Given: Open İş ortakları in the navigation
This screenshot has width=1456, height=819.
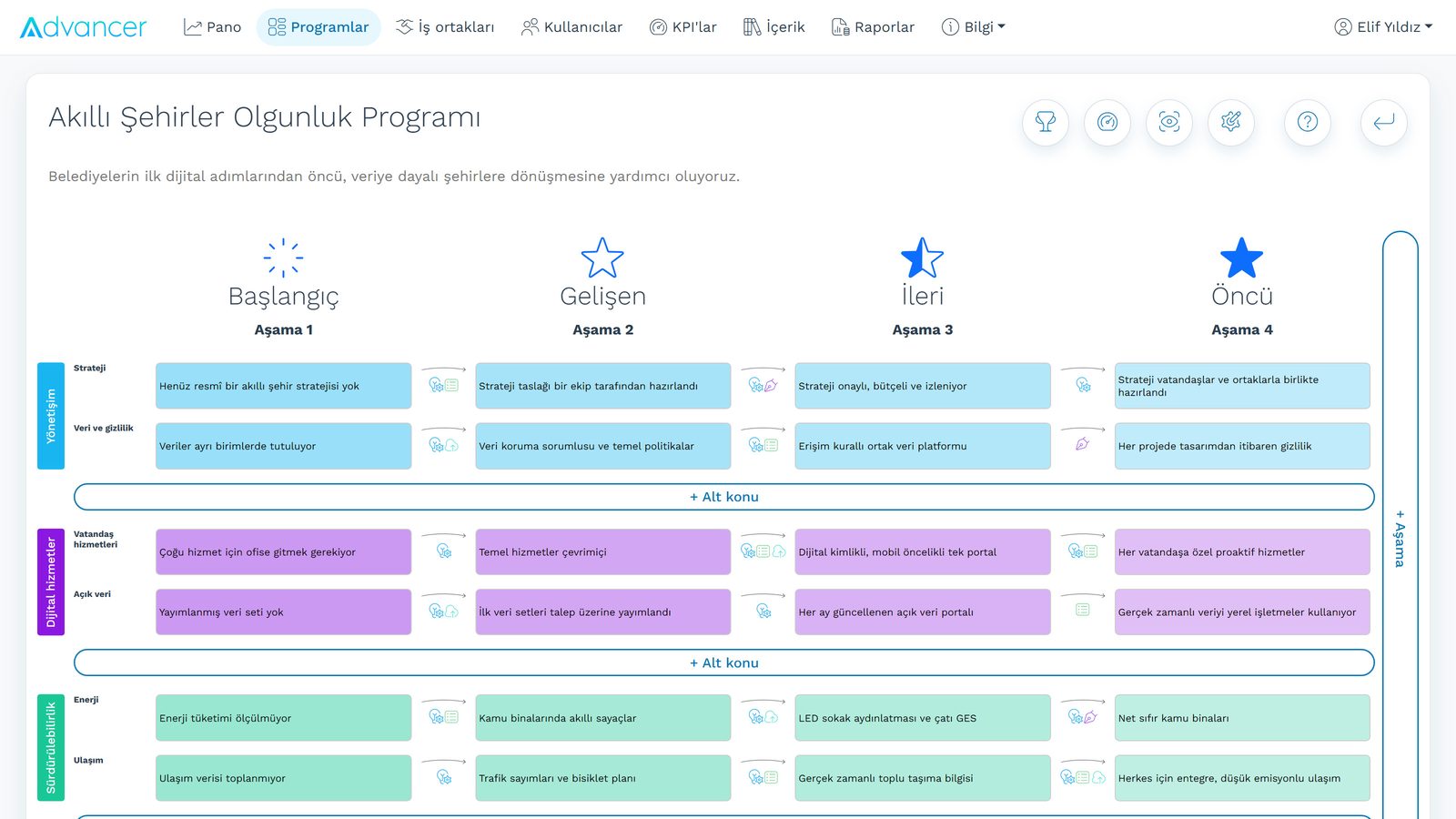Looking at the screenshot, I should pyautogui.click(x=445, y=27).
